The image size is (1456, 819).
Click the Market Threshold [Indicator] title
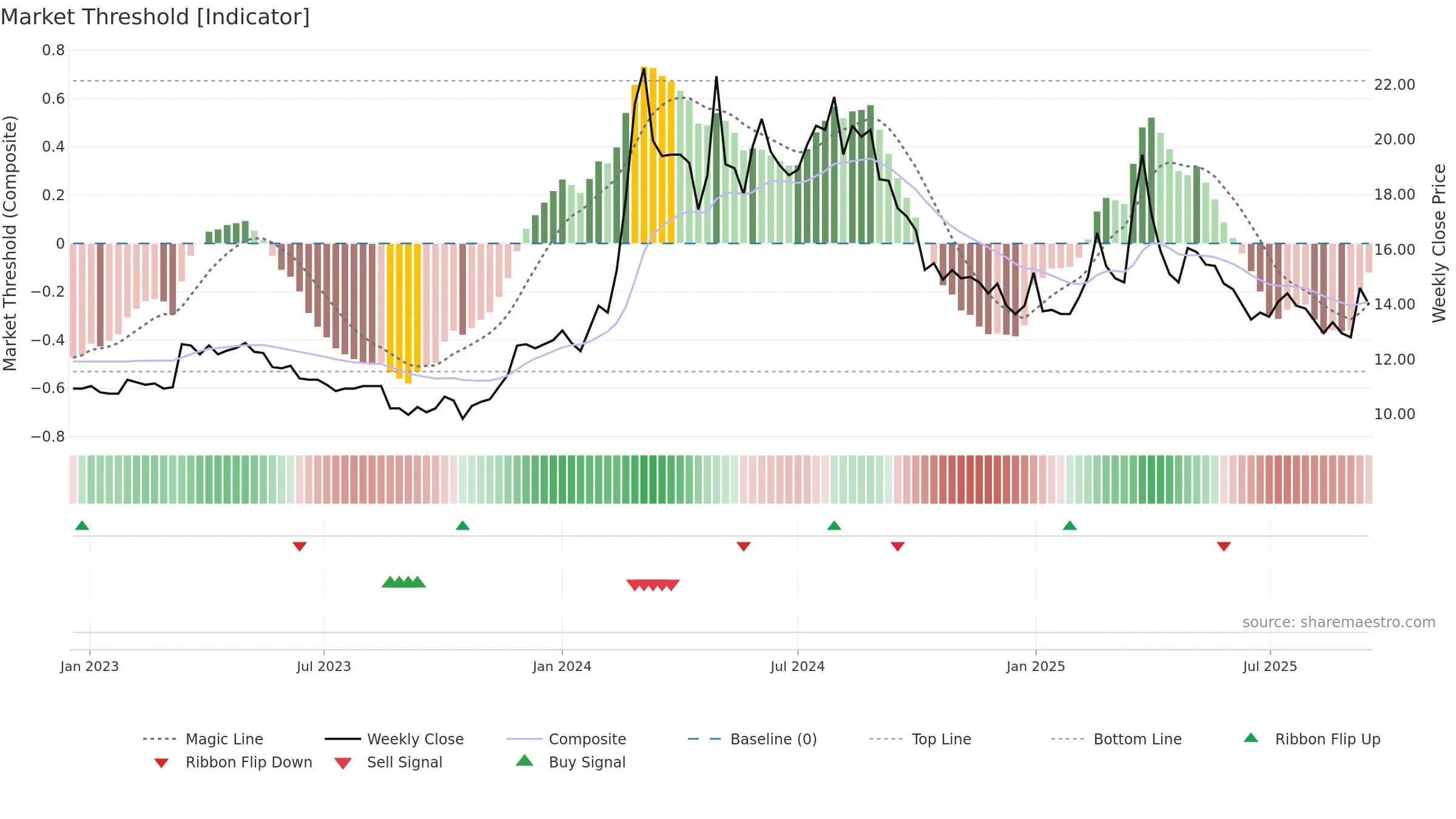click(155, 17)
